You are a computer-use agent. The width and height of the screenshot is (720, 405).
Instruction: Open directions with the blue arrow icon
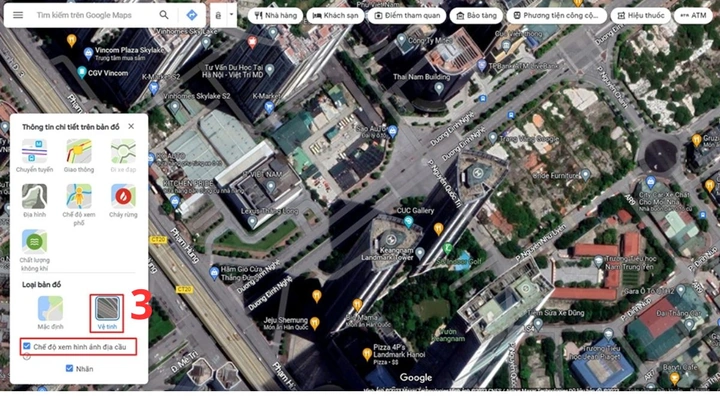coord(191,15)
